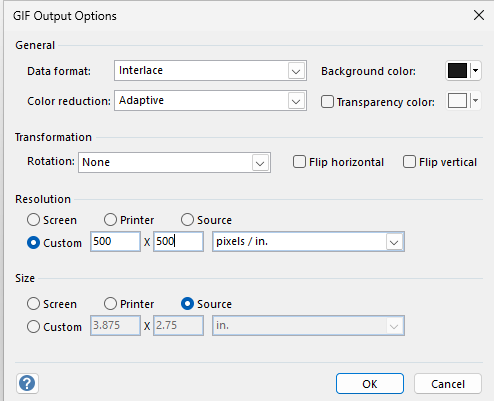
Task: Check Flip vertical option
Action: click(409, 162)
